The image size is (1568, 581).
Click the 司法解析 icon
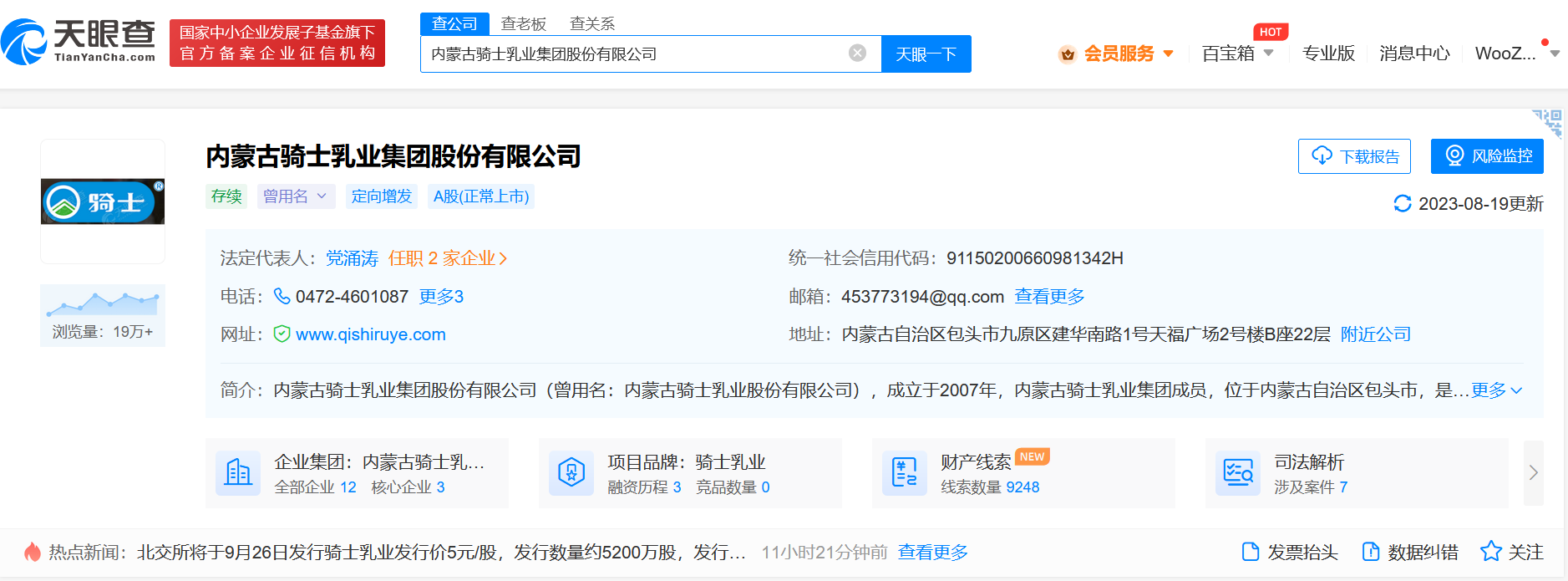tap(1238, 473)
